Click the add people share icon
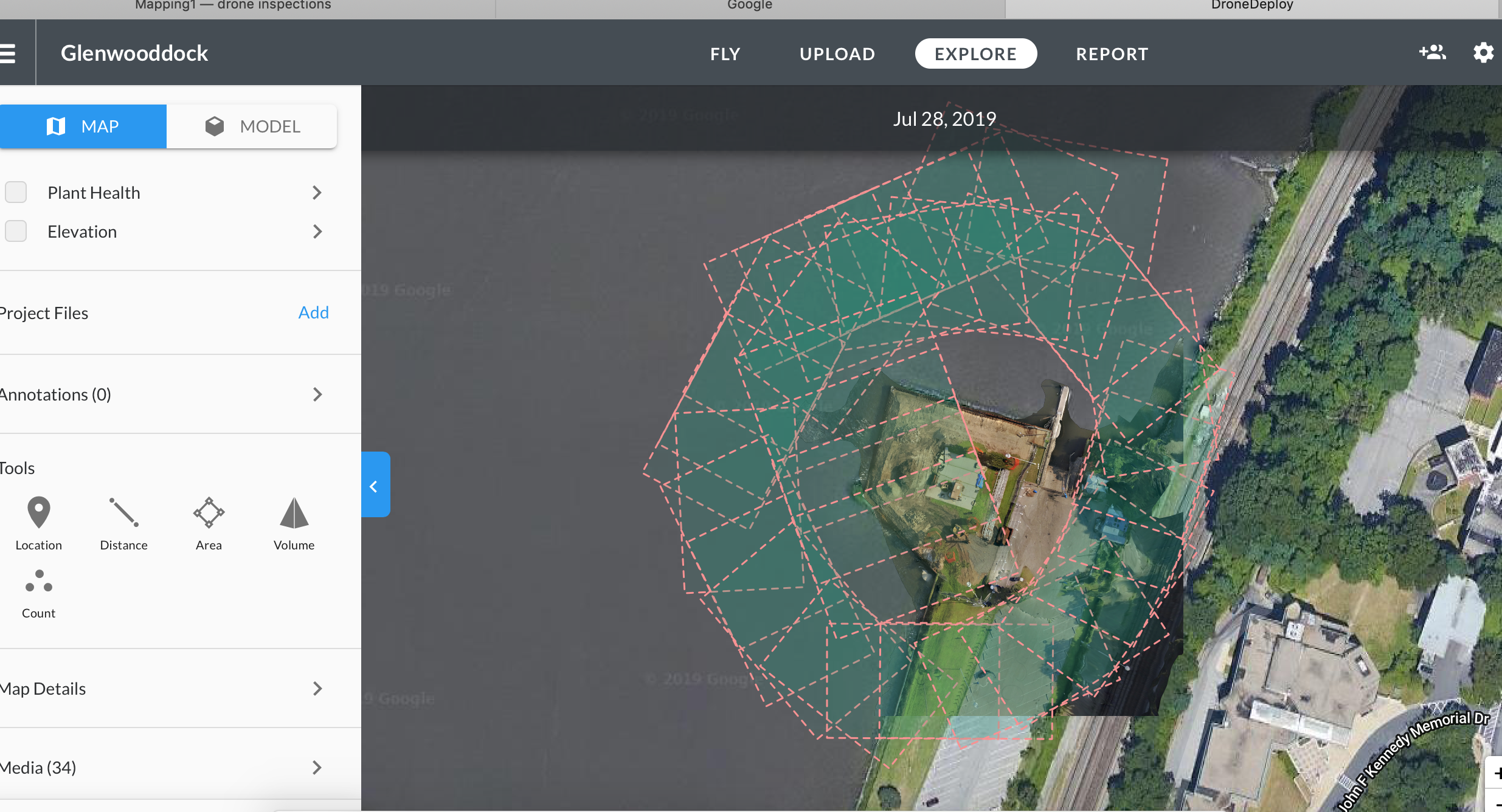 pyautogui.click(x=1432, y=53)
